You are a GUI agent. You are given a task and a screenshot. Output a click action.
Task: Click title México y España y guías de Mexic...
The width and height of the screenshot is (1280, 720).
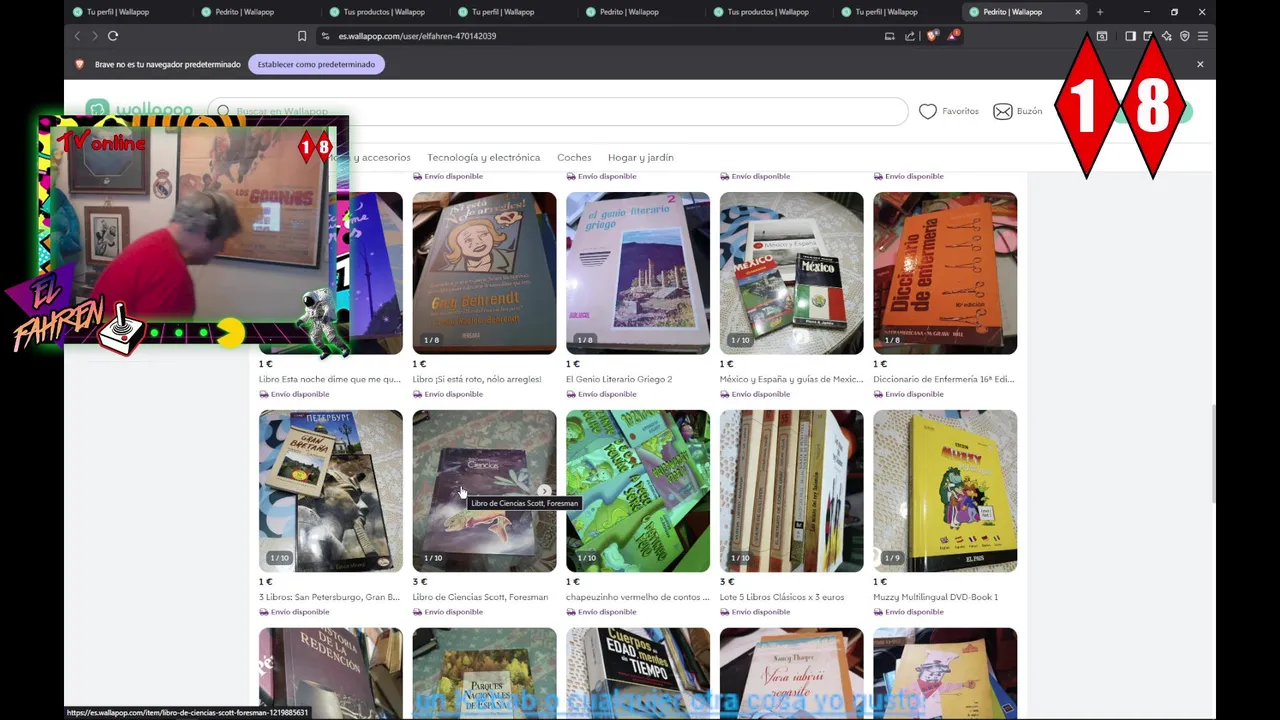791,379
